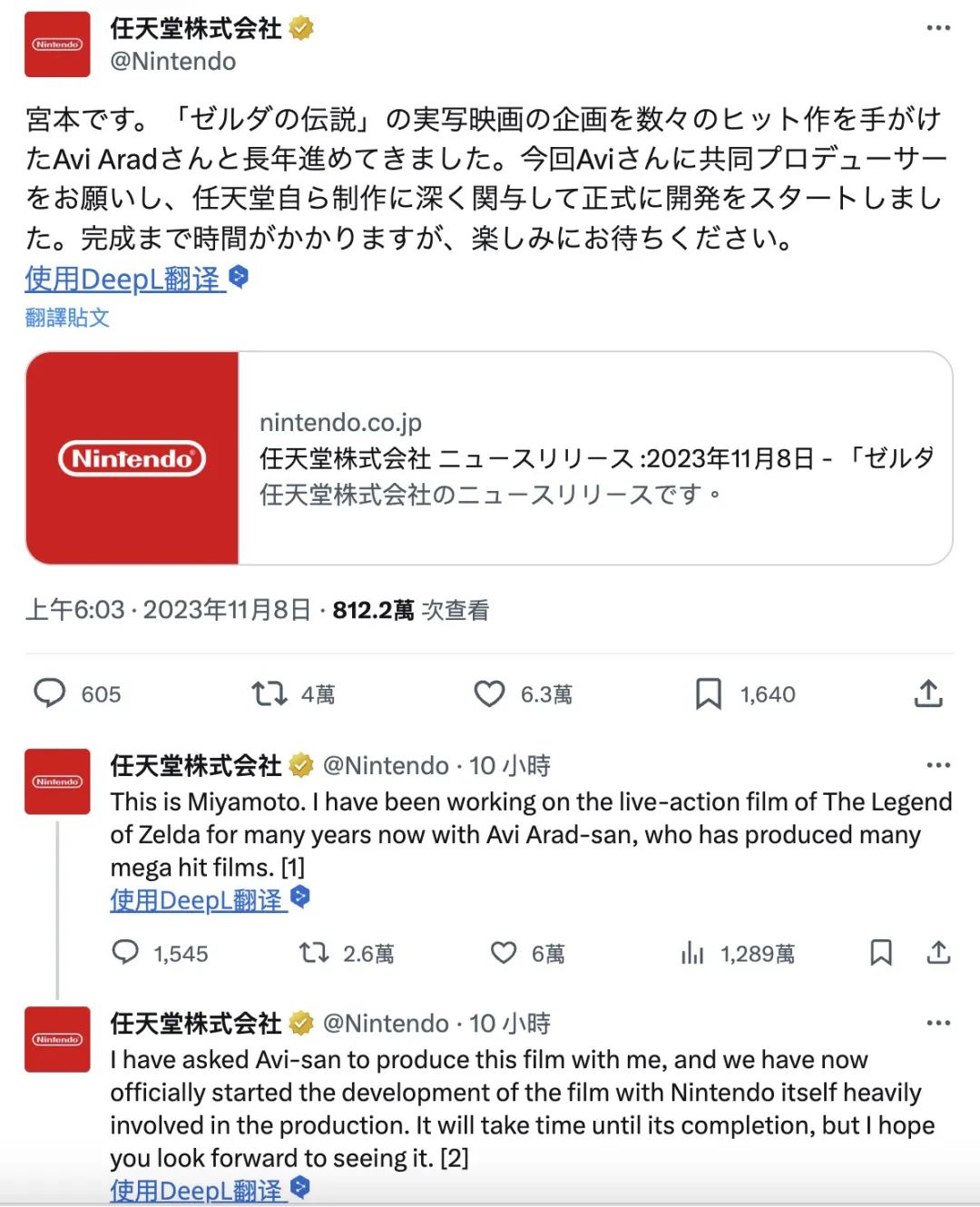The width and height of the screenshot is (980, 1207).
Task: Open more options on the Avi-san reply tweet
Action: point(938,1023)
